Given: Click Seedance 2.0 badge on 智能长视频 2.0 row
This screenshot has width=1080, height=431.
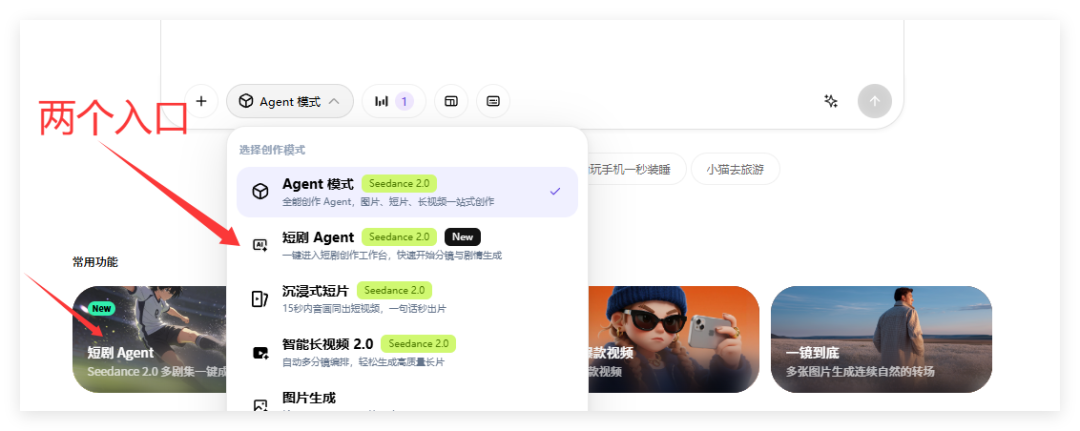Looking at the screenshot, I should (x=418, y=343).
